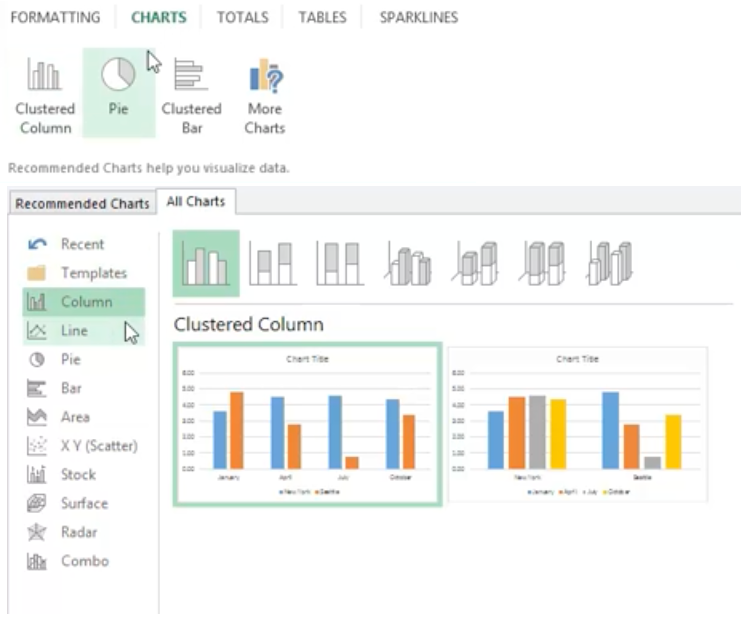The width and height of the screenshot is (741, 638).
Task: Select X Y (Scatter) chart category
Action: [84, 446]
